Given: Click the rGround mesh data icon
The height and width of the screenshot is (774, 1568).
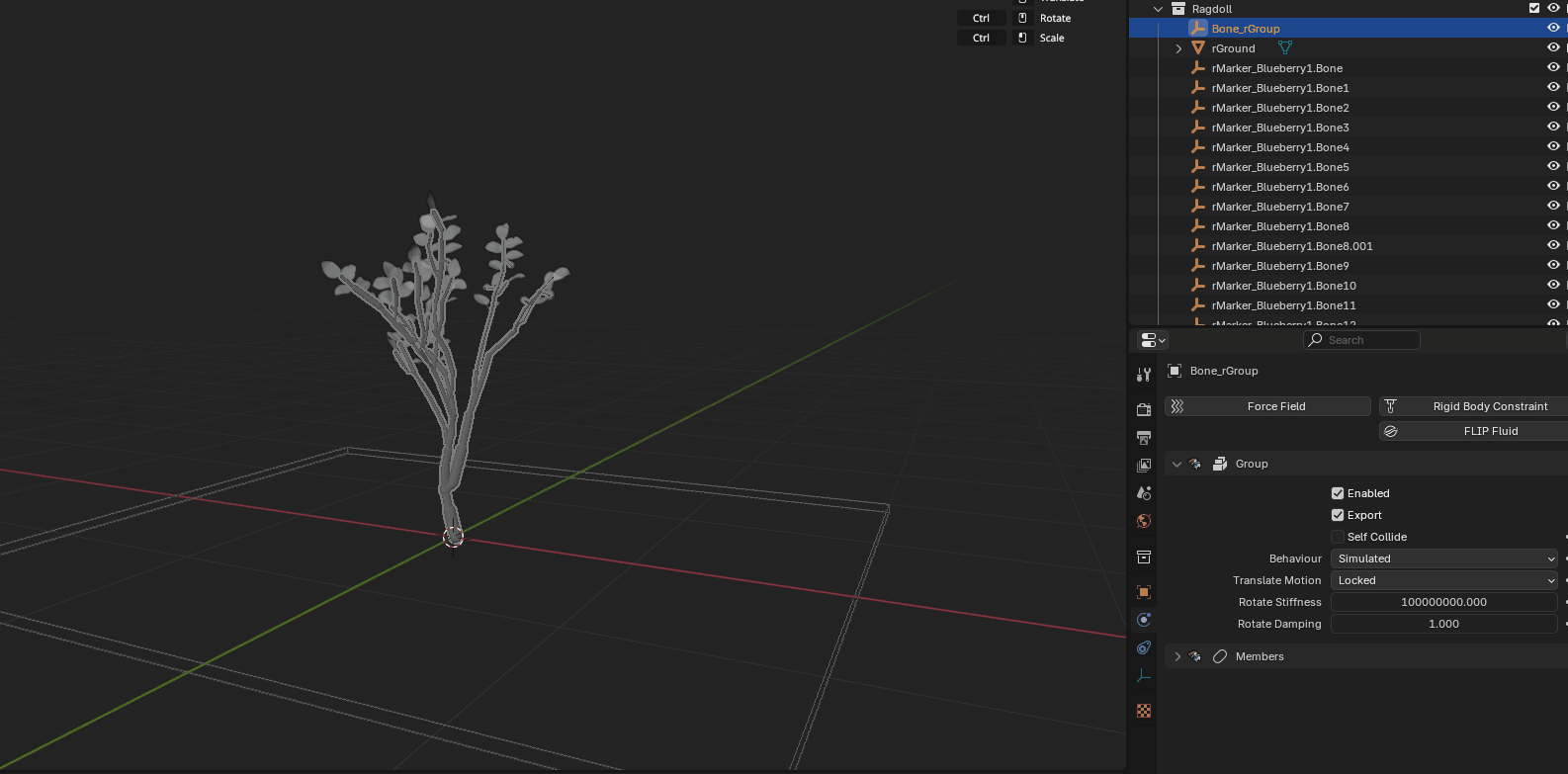Looking at the screenshot, I should pyautogui.click(x=1285, y=48).
